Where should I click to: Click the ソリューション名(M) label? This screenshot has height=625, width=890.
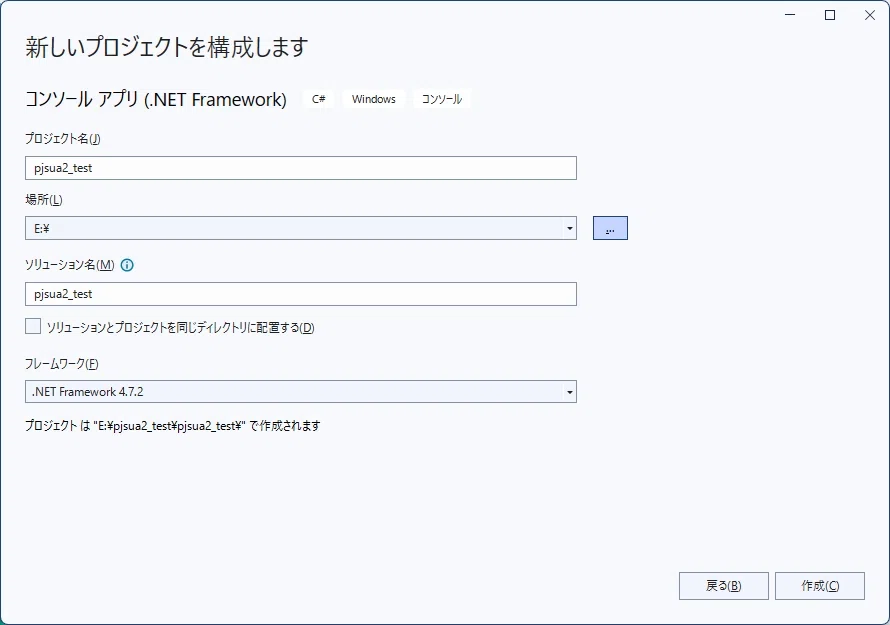[70, 265]
